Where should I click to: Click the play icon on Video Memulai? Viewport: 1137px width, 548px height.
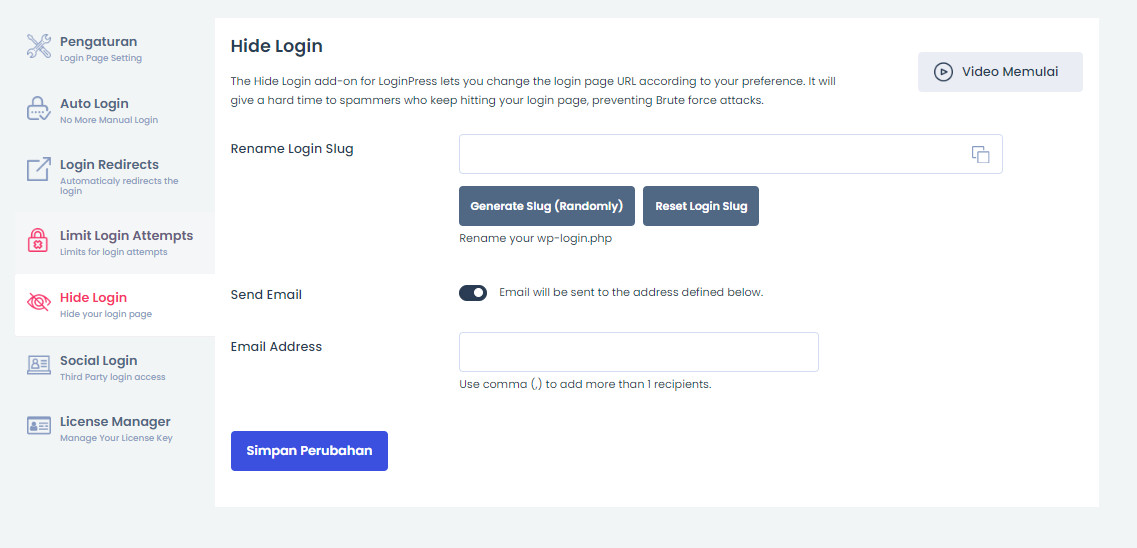(x=942, y=72)
